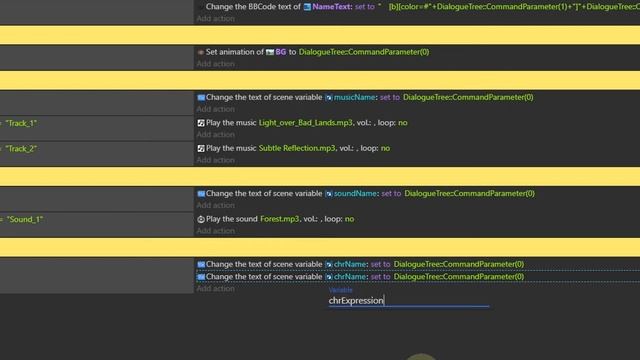Change loop value of Light_over_Bad_Lands.mp3 action

click(402, 123)
